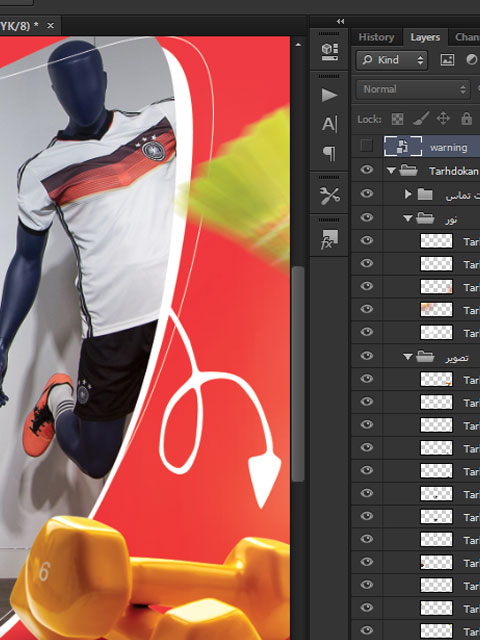
Task: Open the Actions panel play icon
Action: (329, 95)
